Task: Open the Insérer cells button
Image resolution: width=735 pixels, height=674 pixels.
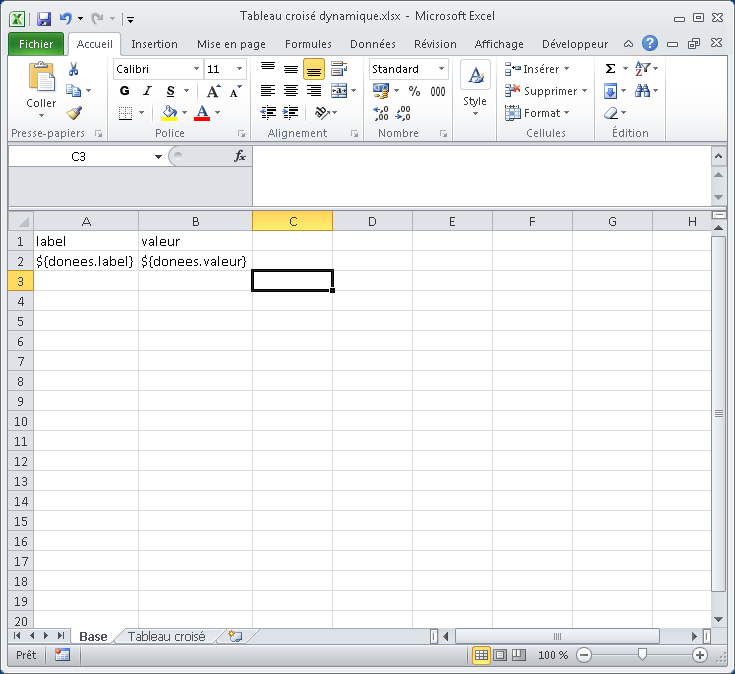Action: [x=539, y=69]
